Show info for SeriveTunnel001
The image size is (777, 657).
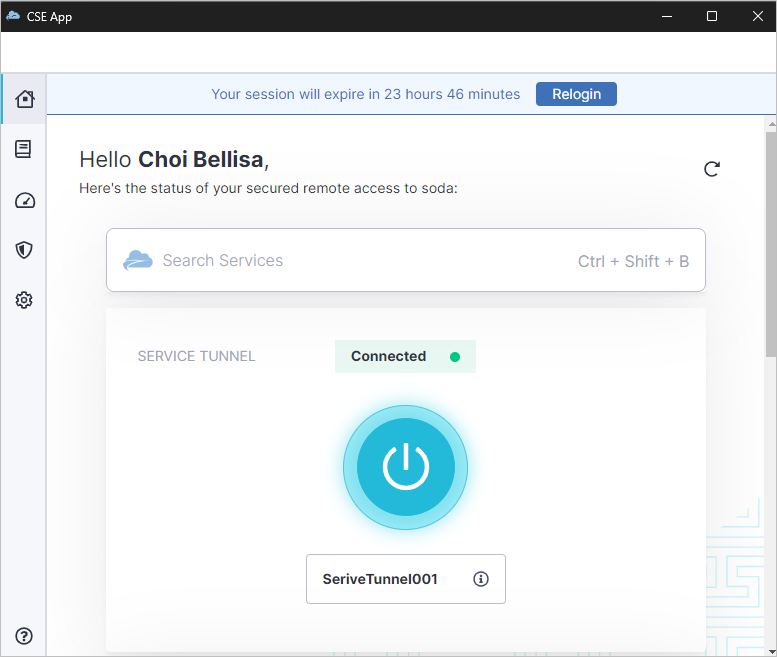point(481,579)
